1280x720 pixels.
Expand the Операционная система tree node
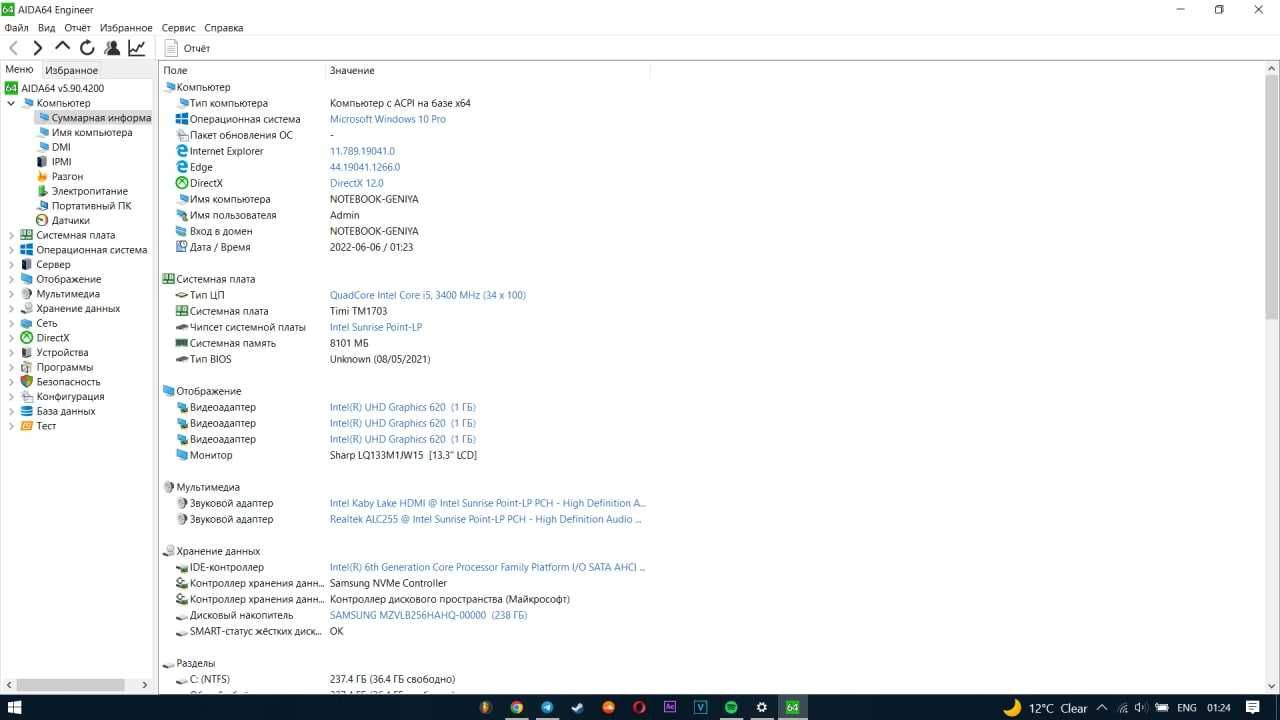pos(11,250)
